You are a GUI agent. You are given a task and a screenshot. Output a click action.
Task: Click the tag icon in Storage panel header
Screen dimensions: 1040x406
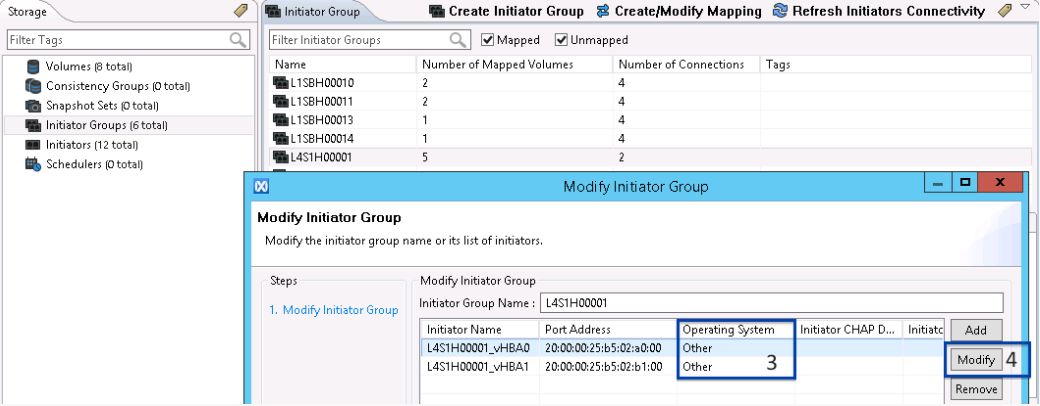(240, 11)
